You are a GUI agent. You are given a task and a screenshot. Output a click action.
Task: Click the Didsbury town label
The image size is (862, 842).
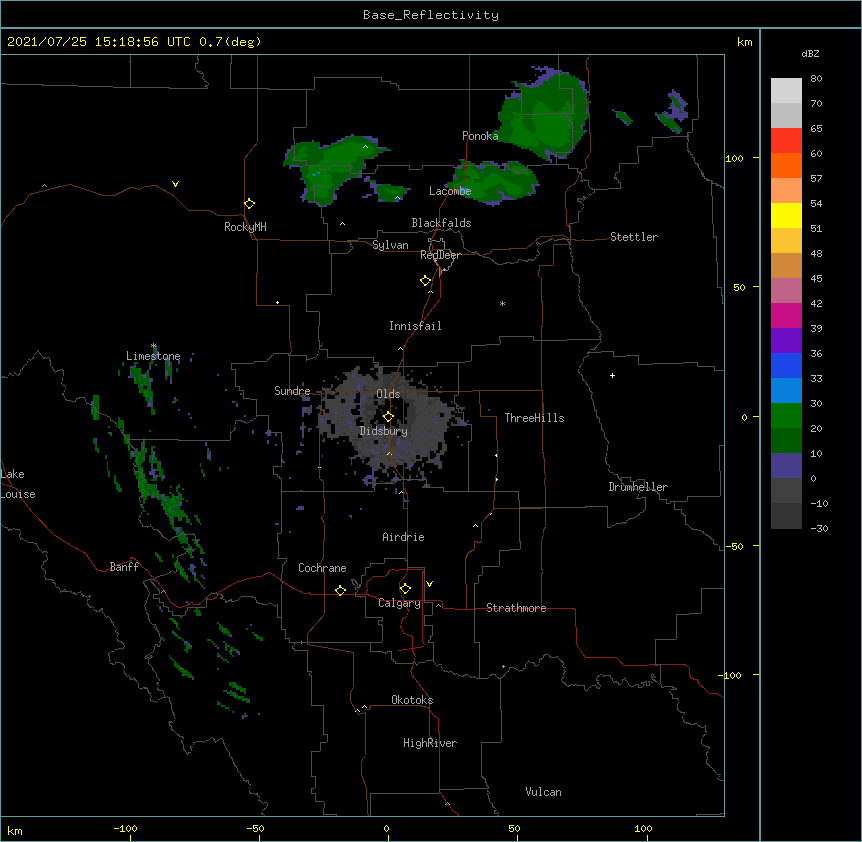tap(384, 431)
